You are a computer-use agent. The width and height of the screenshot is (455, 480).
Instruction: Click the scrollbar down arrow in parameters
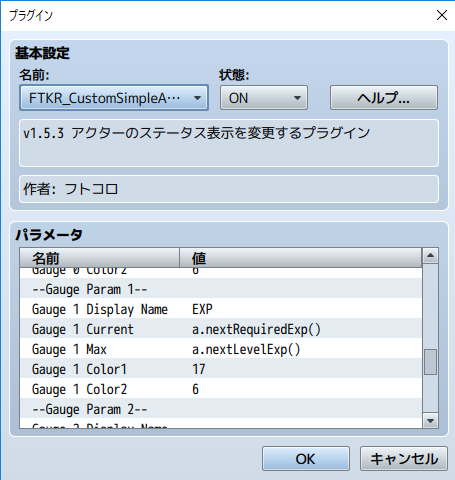(x=430, y=421)
